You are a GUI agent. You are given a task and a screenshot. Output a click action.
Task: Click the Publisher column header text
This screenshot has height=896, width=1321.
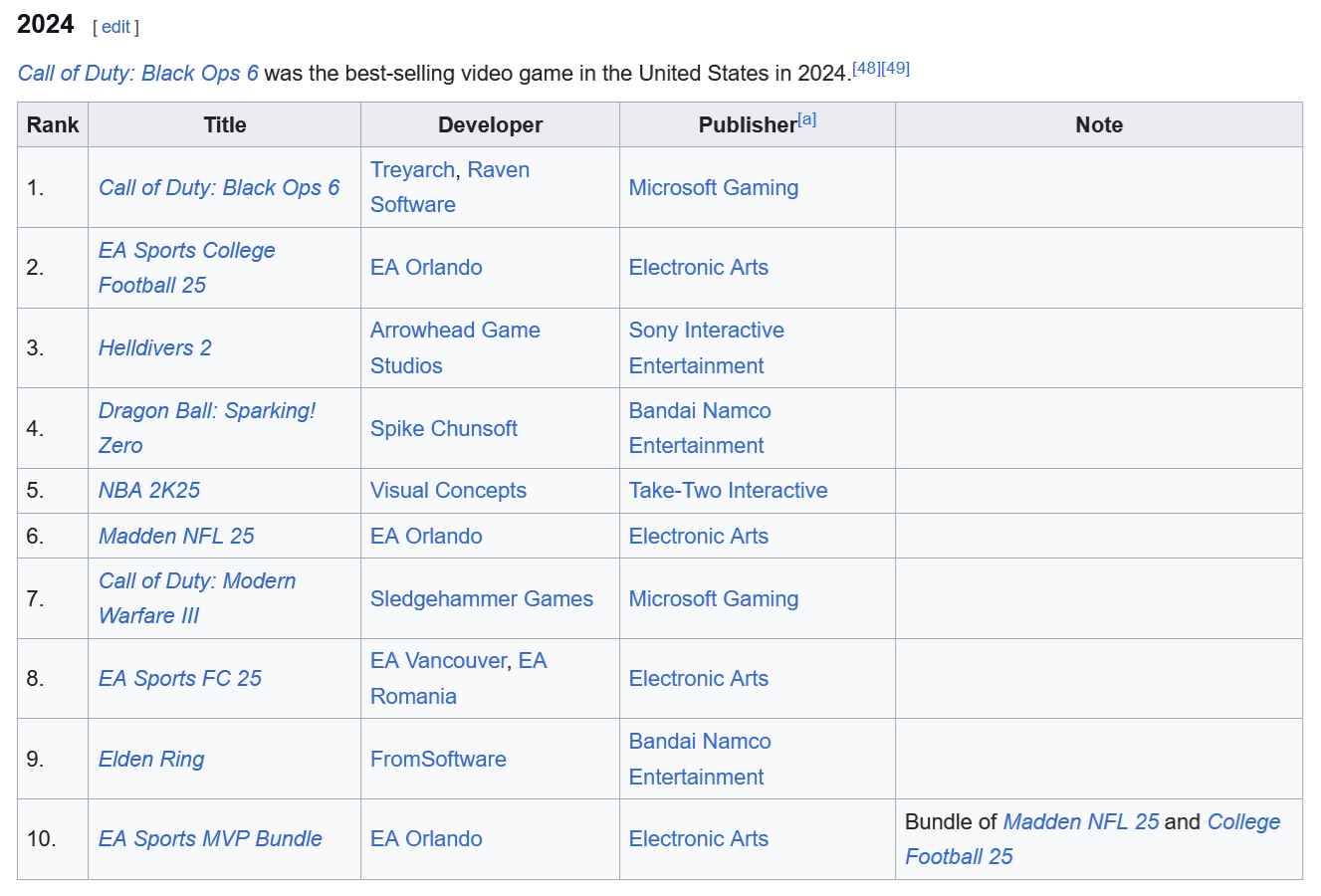coord(748,125)
